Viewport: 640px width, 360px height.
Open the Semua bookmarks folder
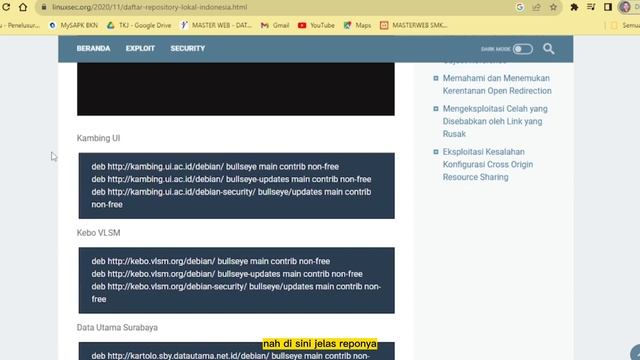[625, 25]
